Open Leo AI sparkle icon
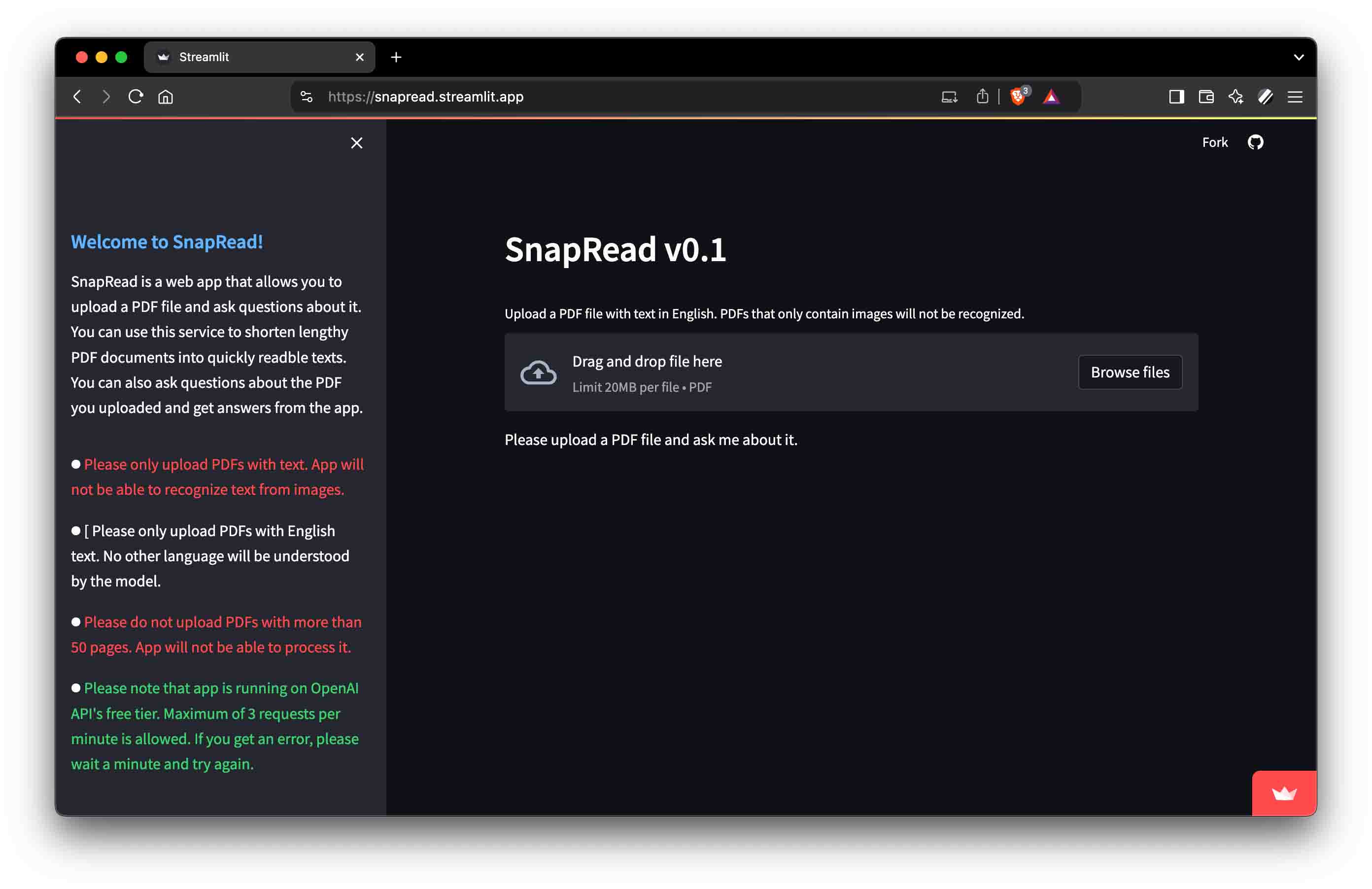The image size is (1372, 889). point(1235,97)
